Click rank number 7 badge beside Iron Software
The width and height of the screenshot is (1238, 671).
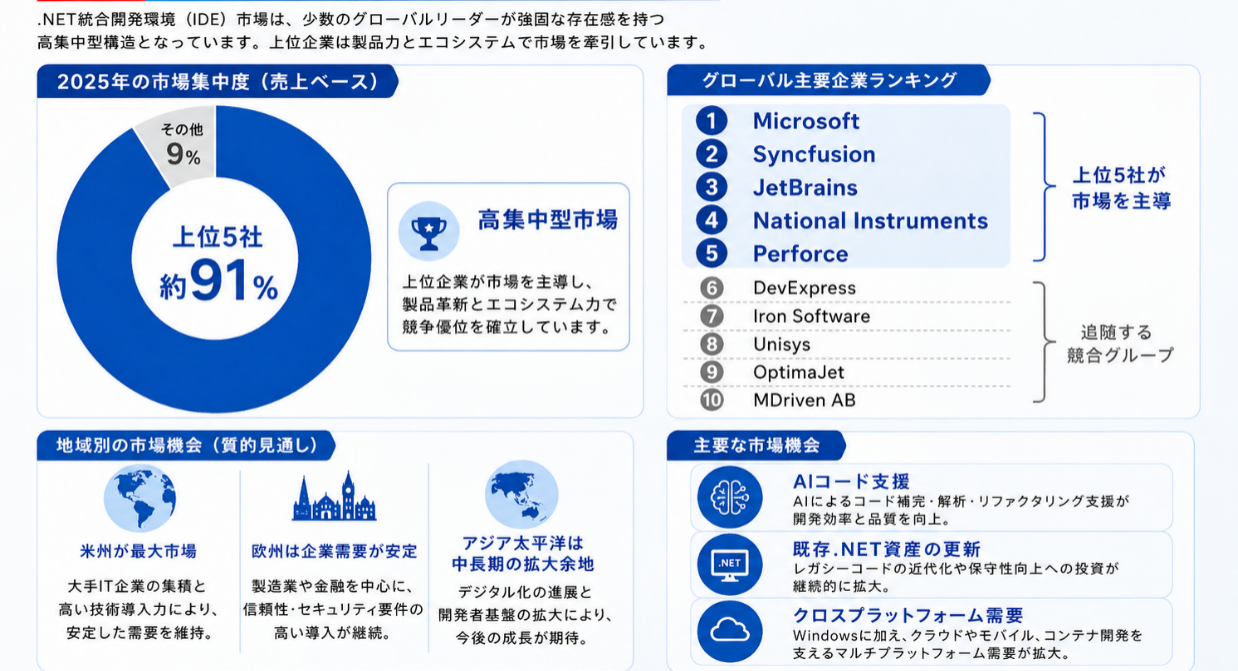711,316
